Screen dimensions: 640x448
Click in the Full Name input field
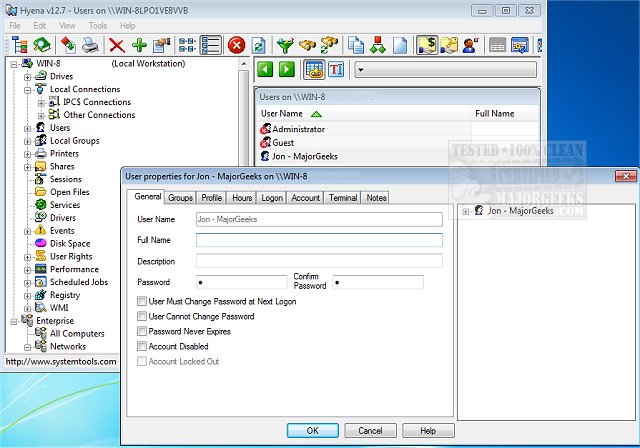[319, 240]
